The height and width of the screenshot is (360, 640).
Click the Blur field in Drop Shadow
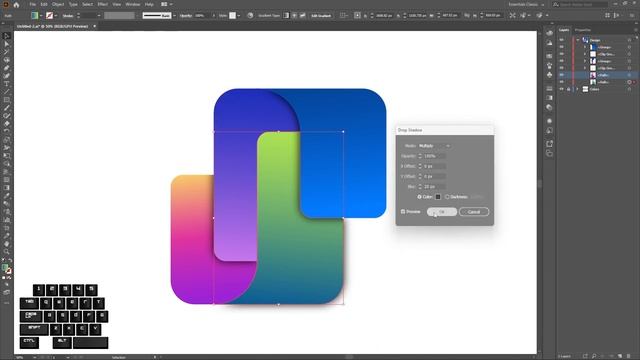click(x=435, y=187)
